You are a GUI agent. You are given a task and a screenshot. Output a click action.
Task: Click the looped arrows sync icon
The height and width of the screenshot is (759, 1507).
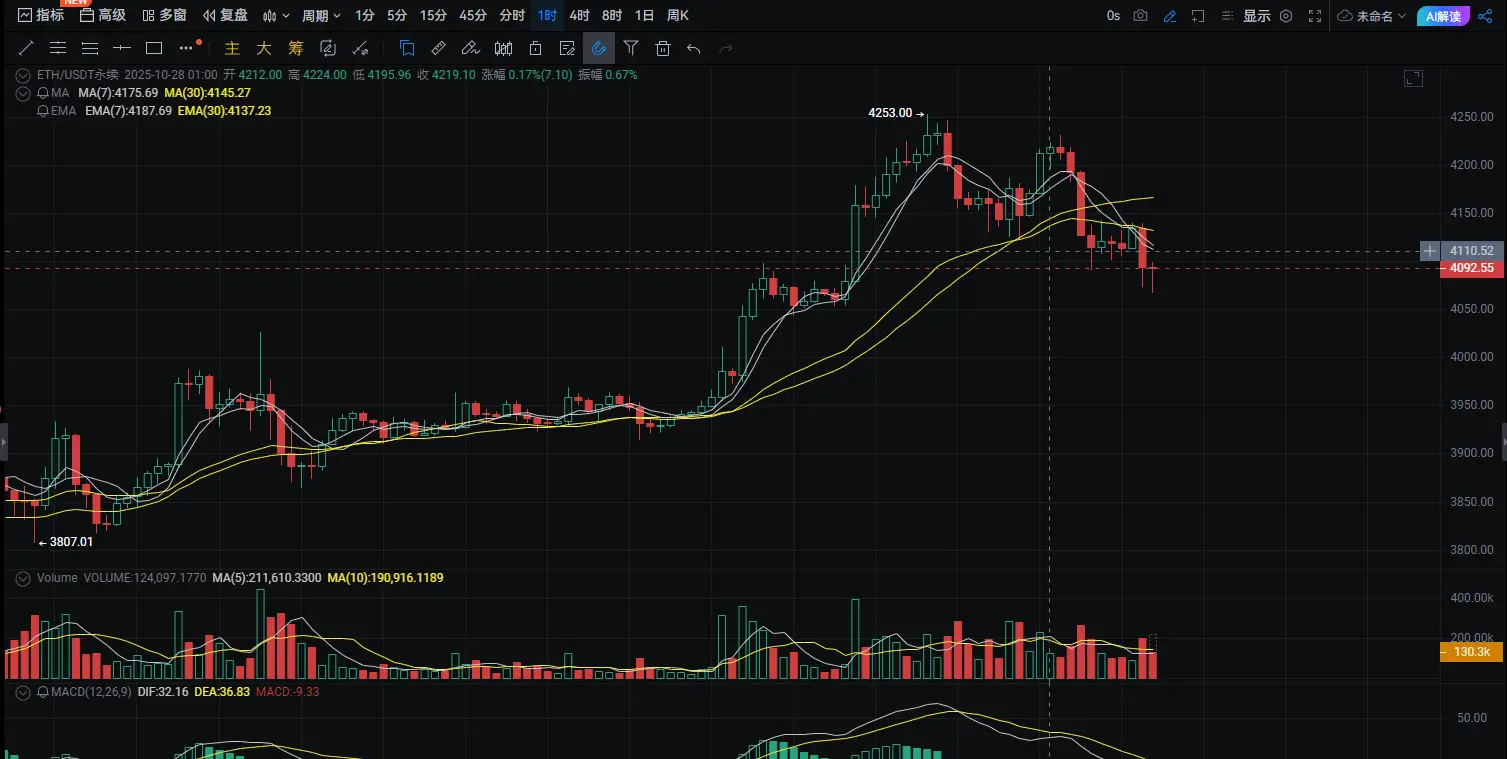point(328,48)
